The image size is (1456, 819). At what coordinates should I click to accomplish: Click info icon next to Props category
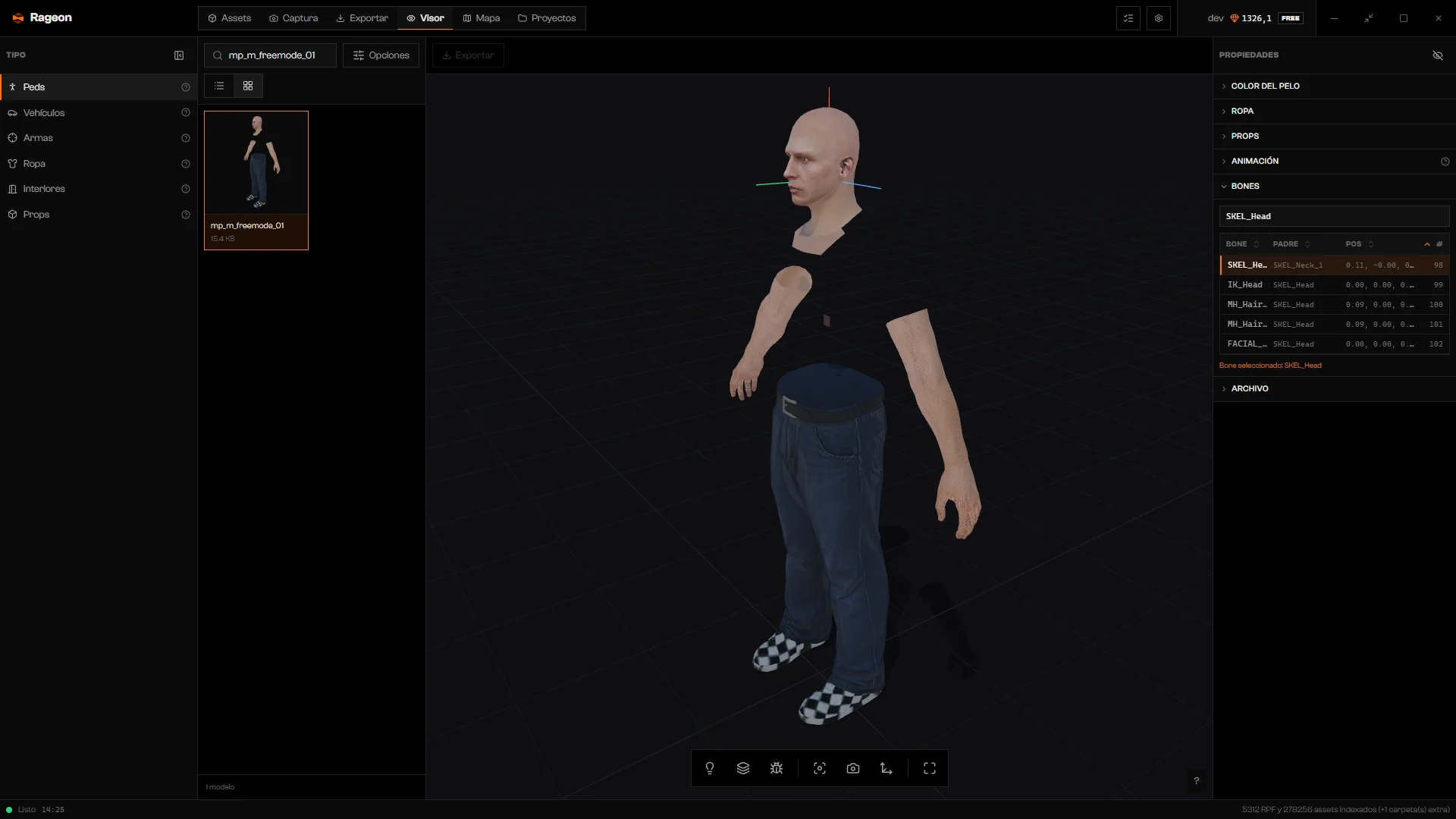click(186, 215)
